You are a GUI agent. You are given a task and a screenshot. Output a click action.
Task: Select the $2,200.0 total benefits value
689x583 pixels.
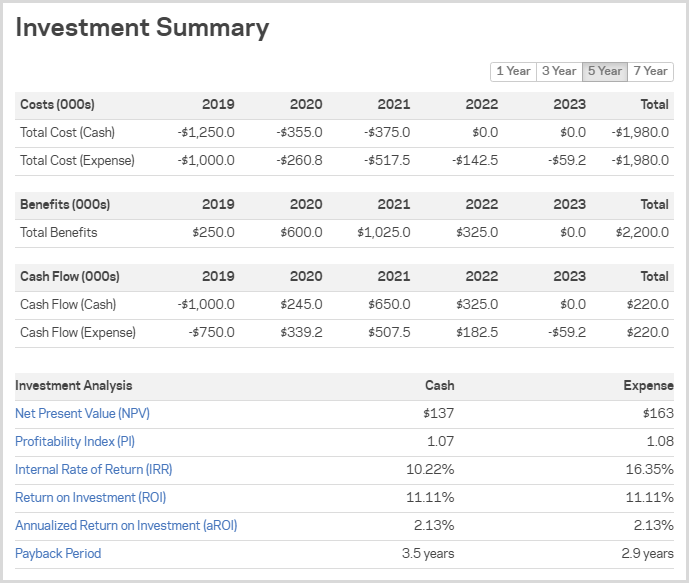[x=641, y=232]
